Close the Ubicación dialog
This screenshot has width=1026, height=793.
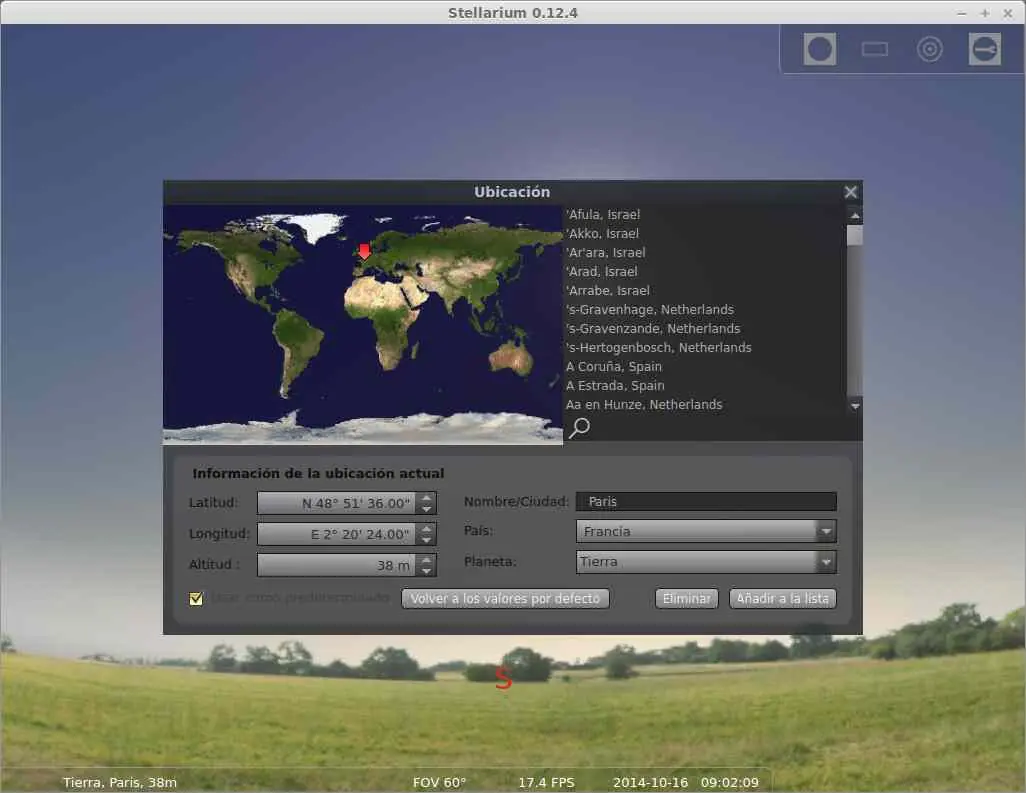click(x=850, y=192)
